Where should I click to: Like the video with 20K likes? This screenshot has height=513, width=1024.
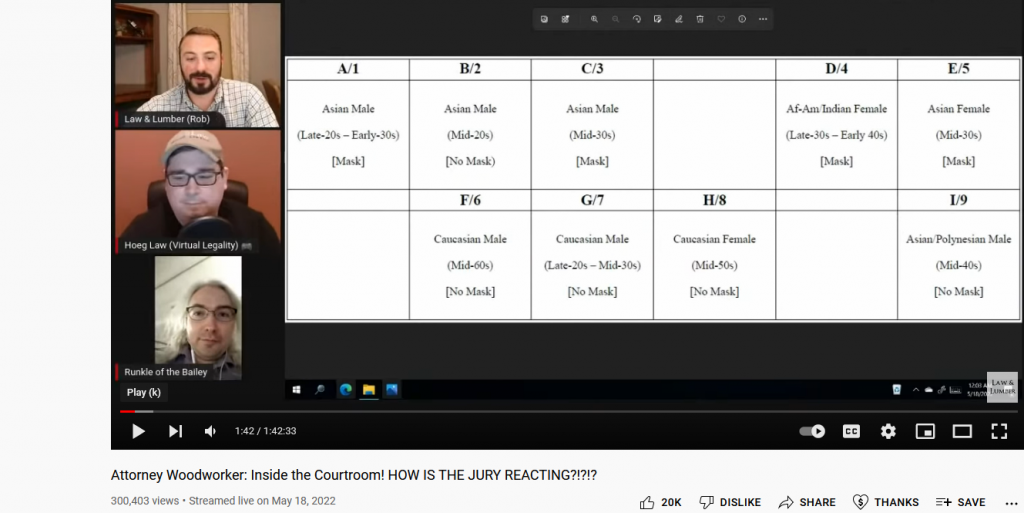660,502
